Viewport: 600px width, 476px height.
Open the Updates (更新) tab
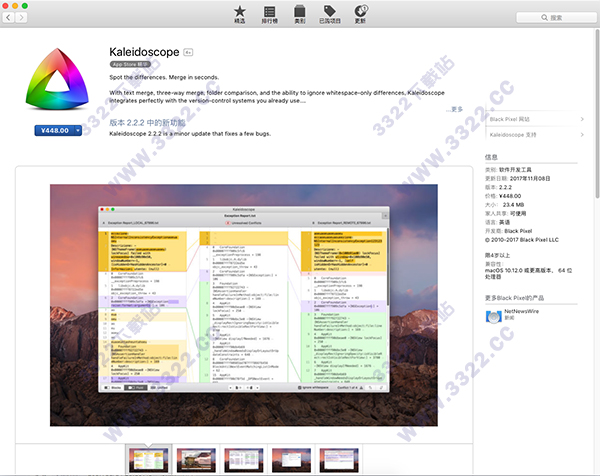(360, 15)
